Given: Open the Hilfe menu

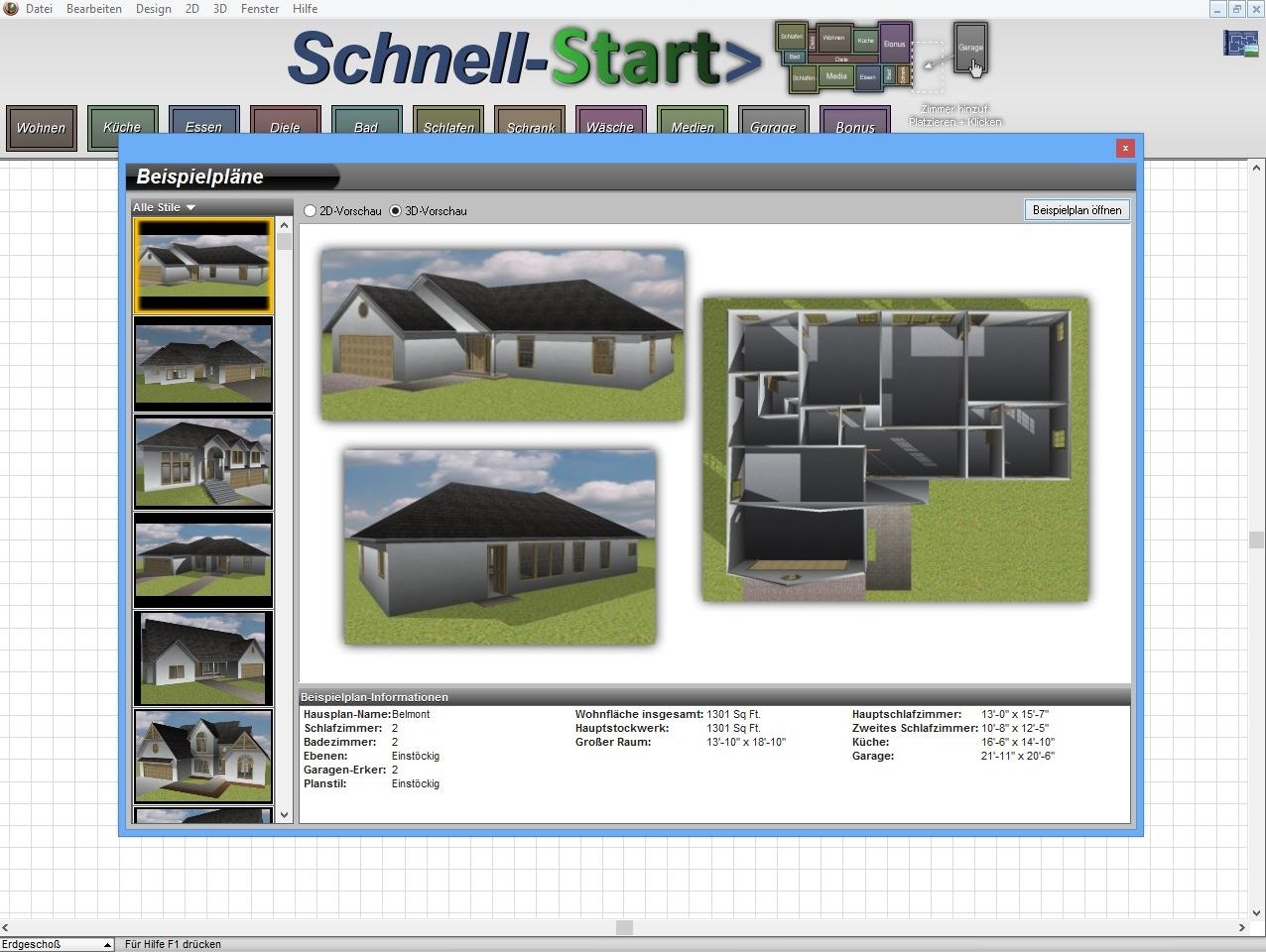Looking at the screenshot, I should click(x=306, y=8).
